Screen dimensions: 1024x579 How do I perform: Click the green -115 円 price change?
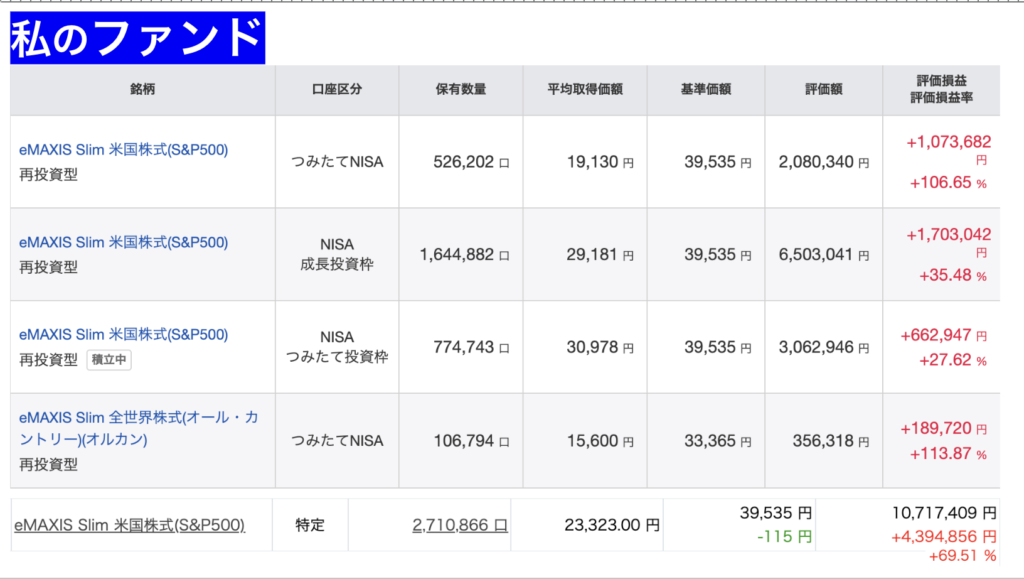(783, 537)
